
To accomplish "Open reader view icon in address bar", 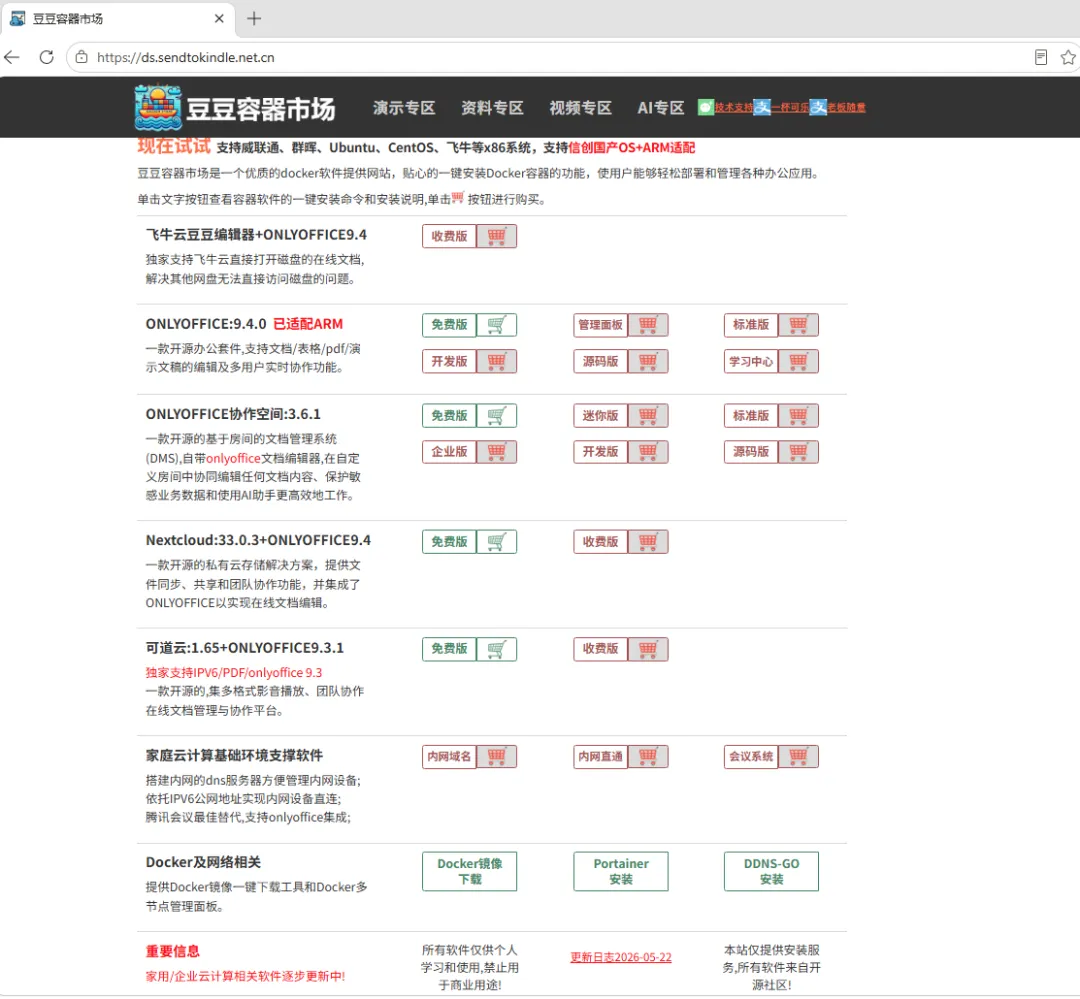I will [1041, 57].
